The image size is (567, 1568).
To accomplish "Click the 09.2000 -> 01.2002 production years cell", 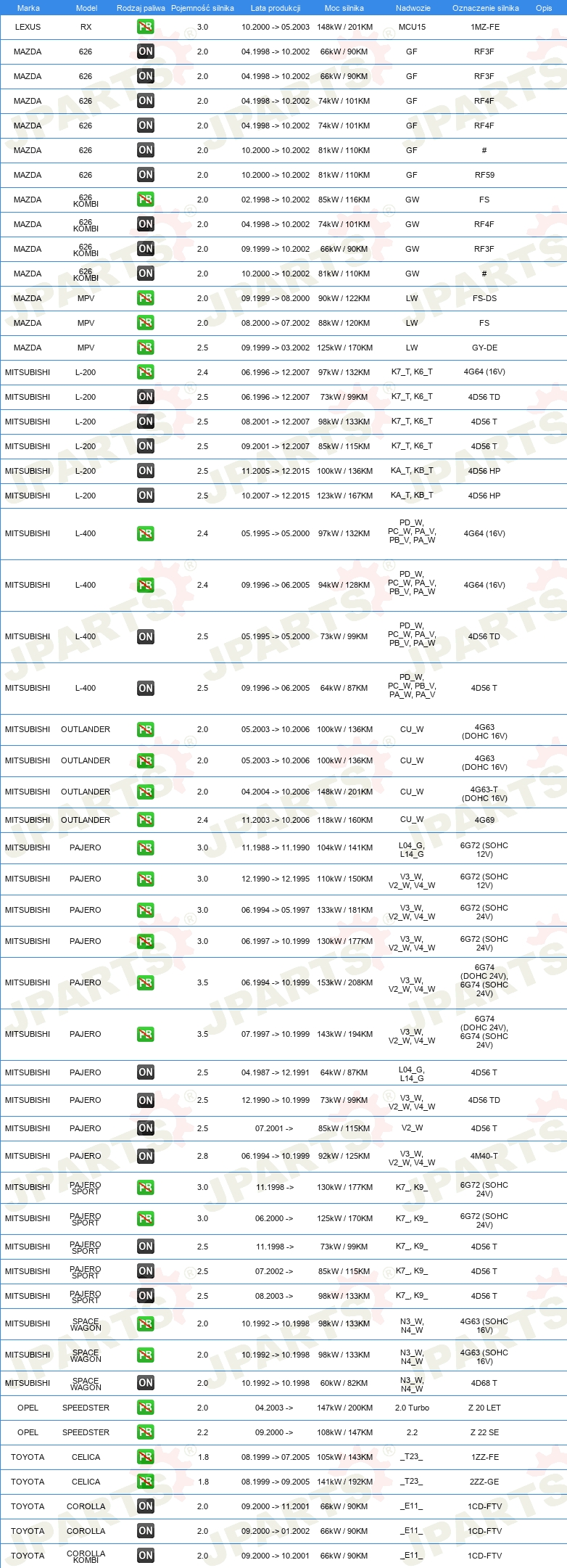I will click(276, 1531).
